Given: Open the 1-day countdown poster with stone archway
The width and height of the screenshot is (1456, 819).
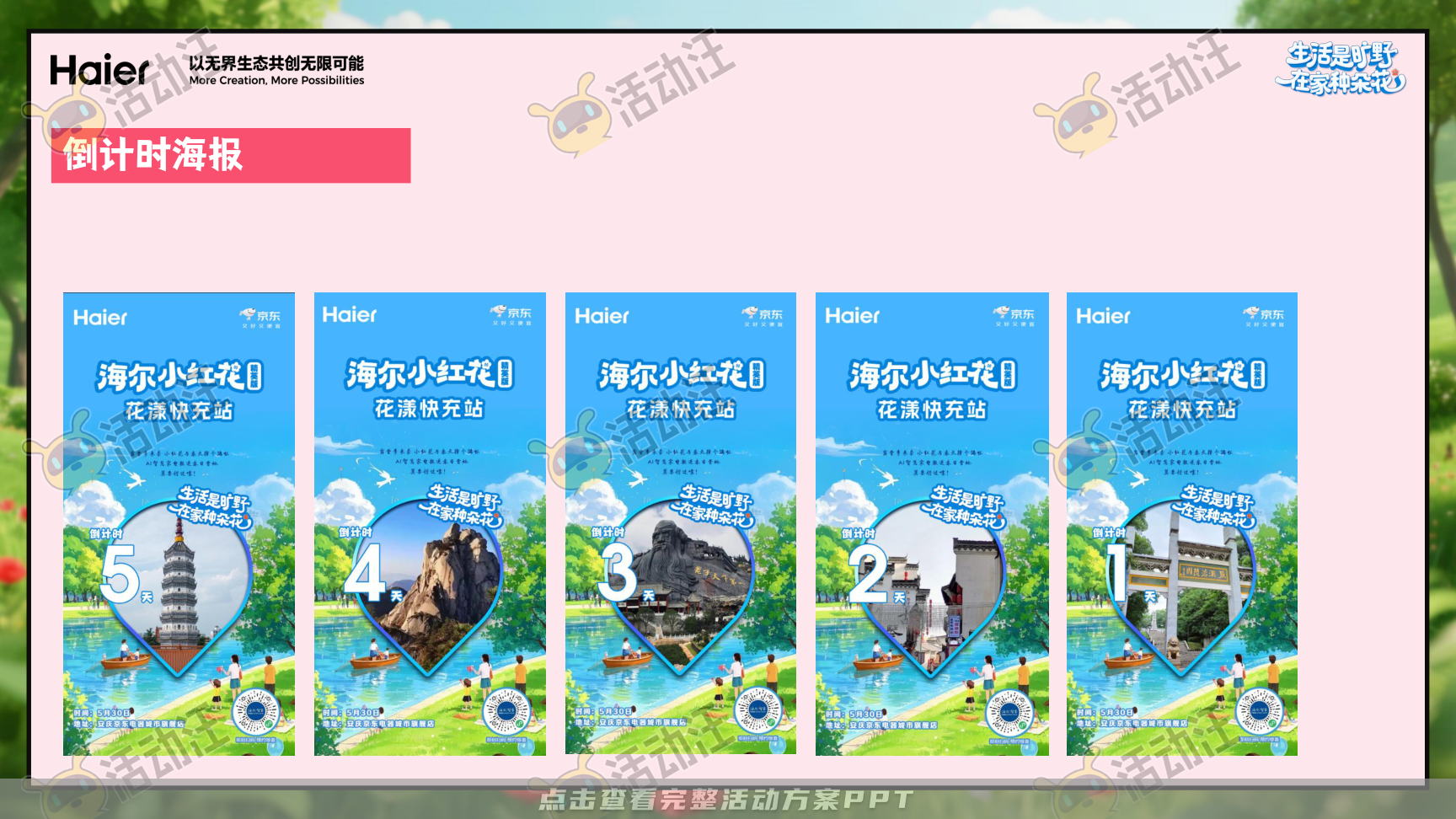Looking at the screenshot, I should [x=1182, y=524].
